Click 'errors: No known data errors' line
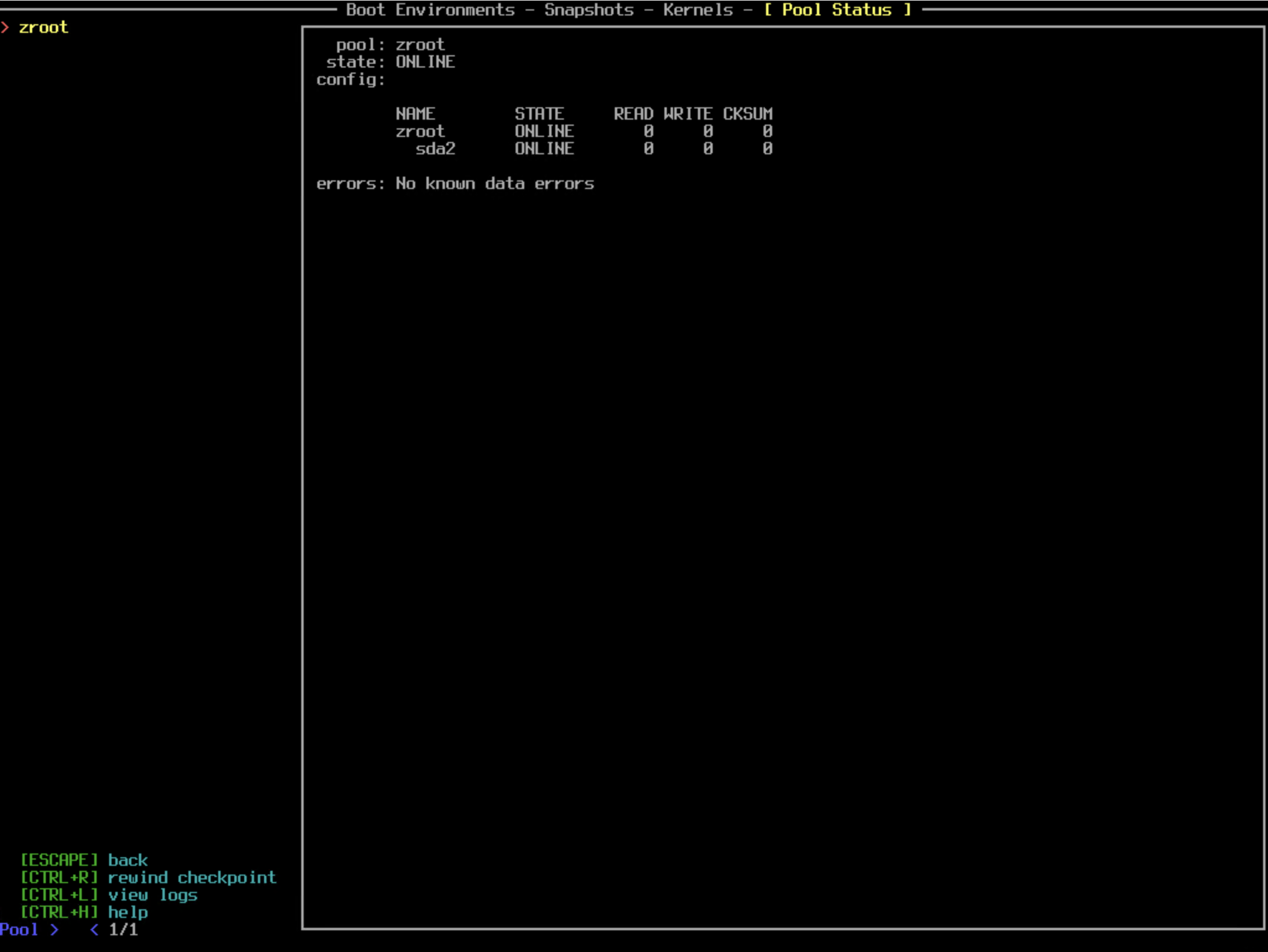The image size is (1268, 952). pyautogui.click(x=455, y=183)
